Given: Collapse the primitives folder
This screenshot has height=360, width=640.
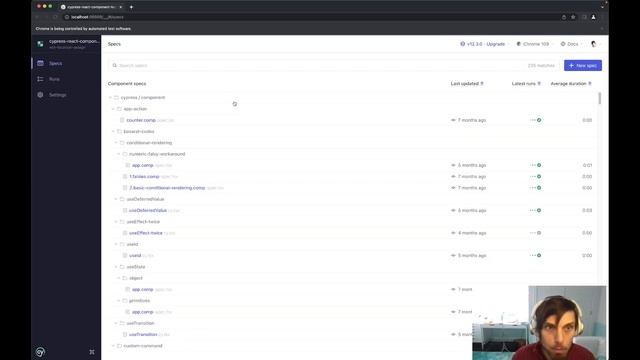Looking at the screenshot, I should point(119,301).
